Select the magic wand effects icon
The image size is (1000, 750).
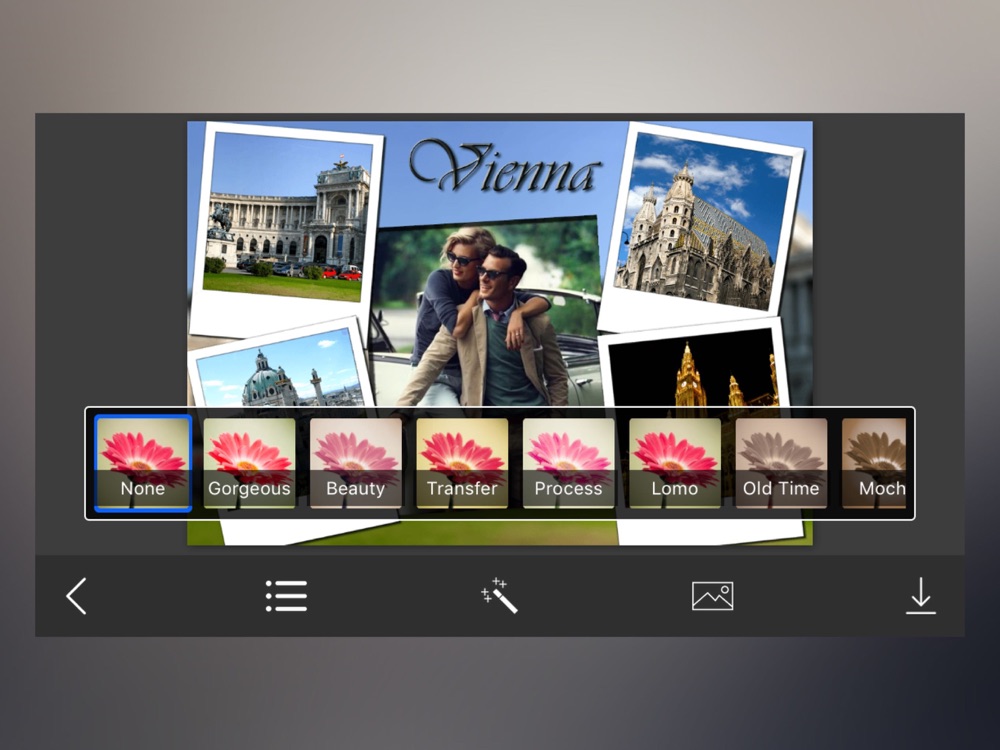(499, 596)
